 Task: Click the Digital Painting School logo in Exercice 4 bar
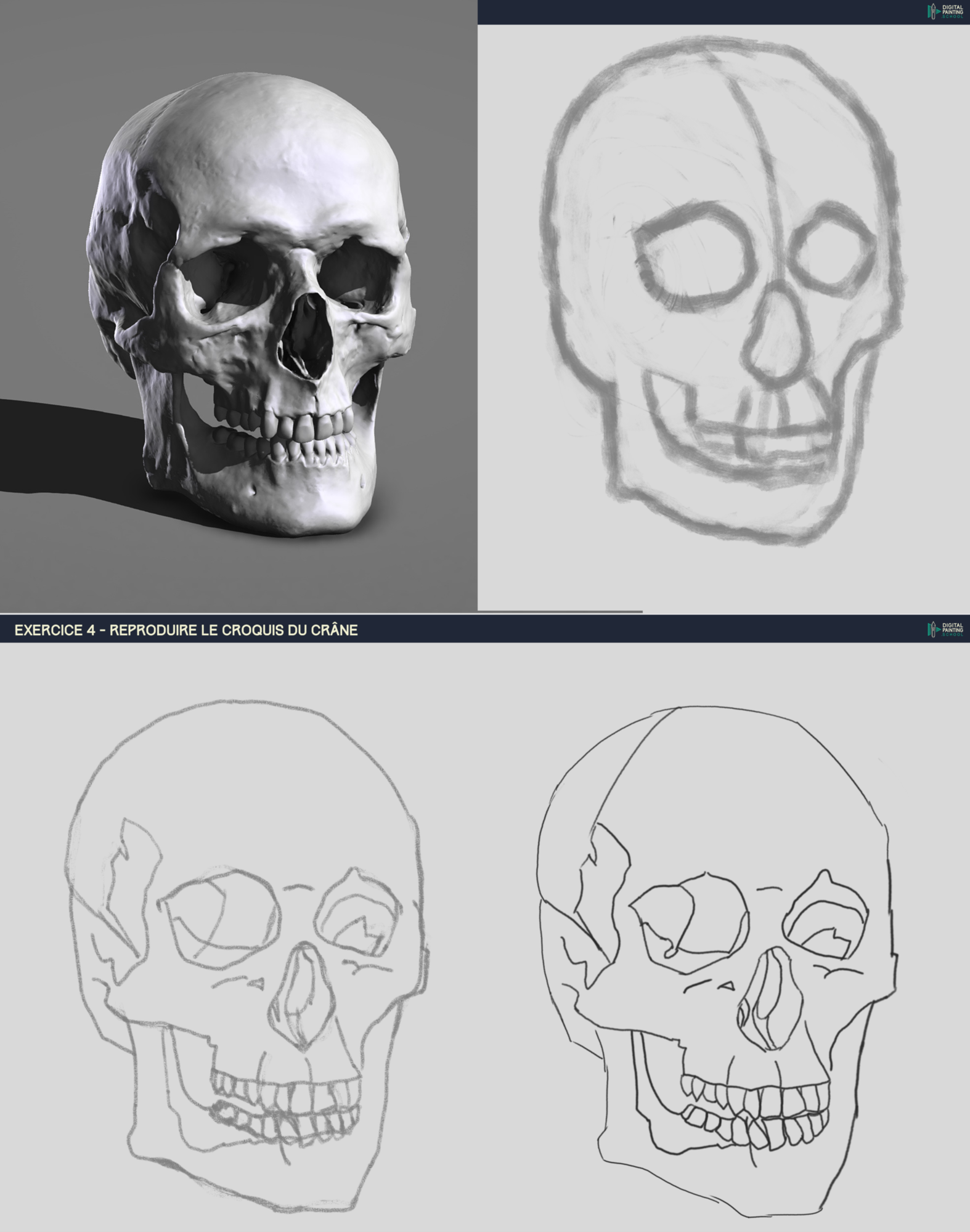[945, 629]
